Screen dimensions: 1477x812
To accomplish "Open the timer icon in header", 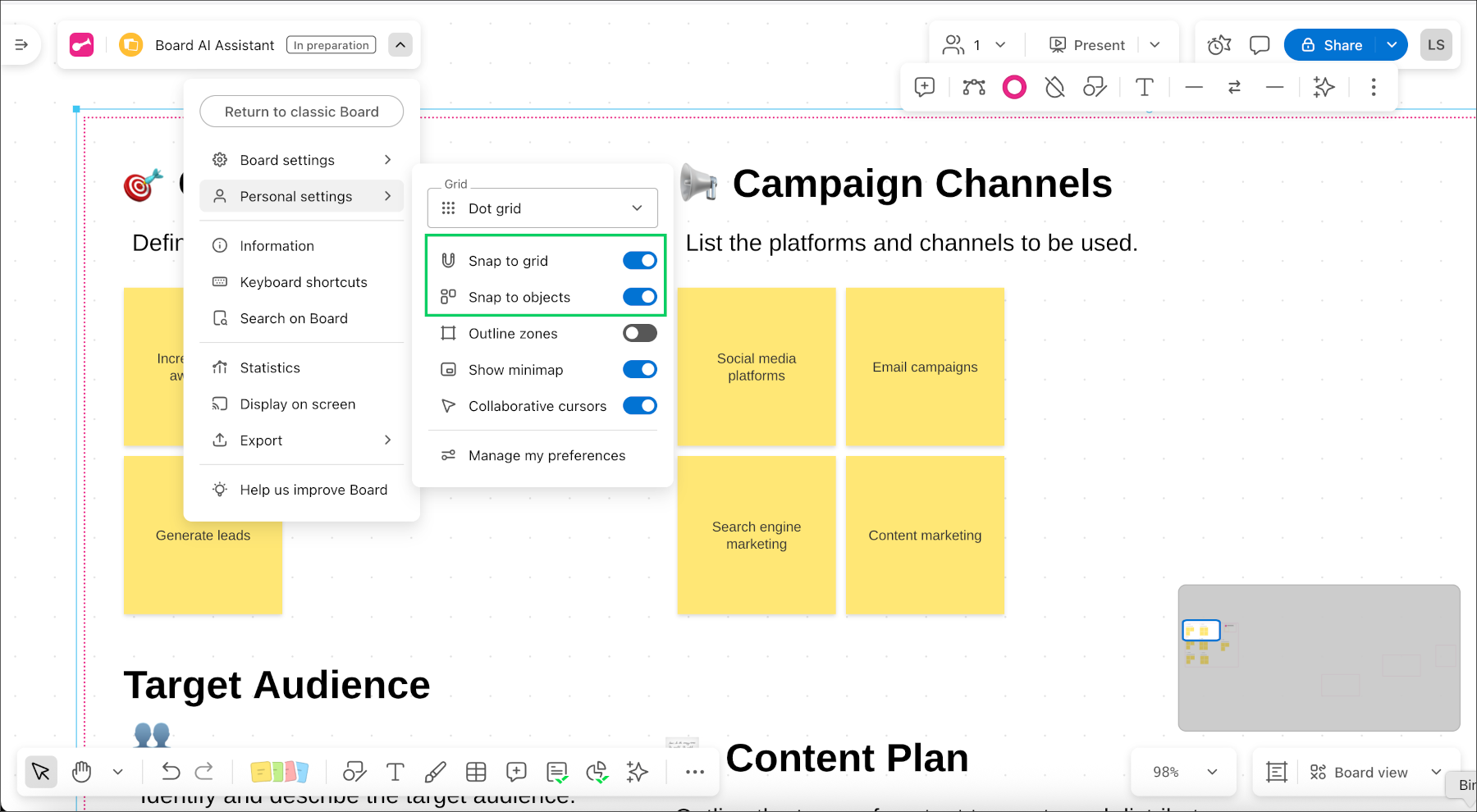I will [x=1219, y=45].
